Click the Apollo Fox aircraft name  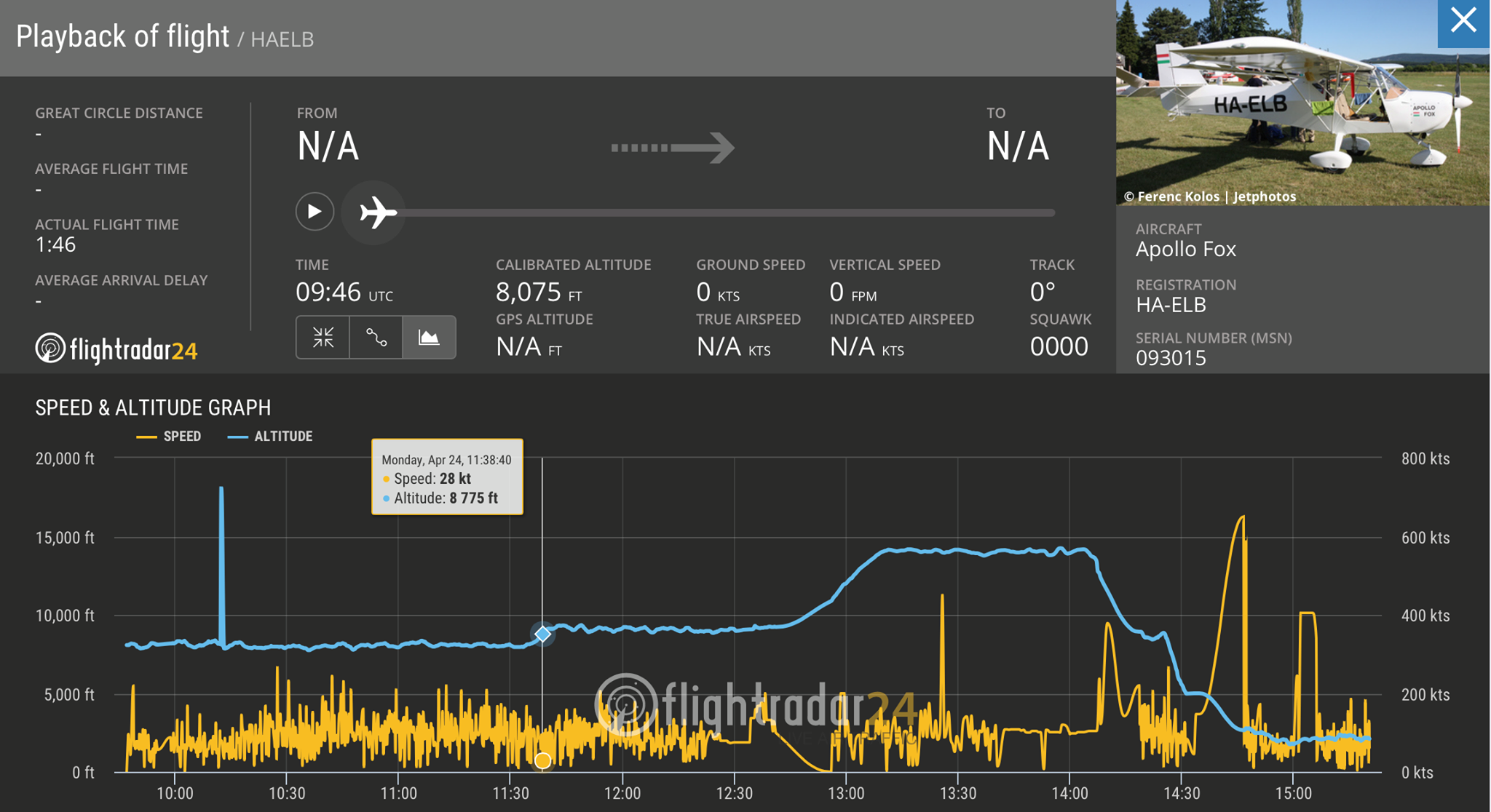1185,250
